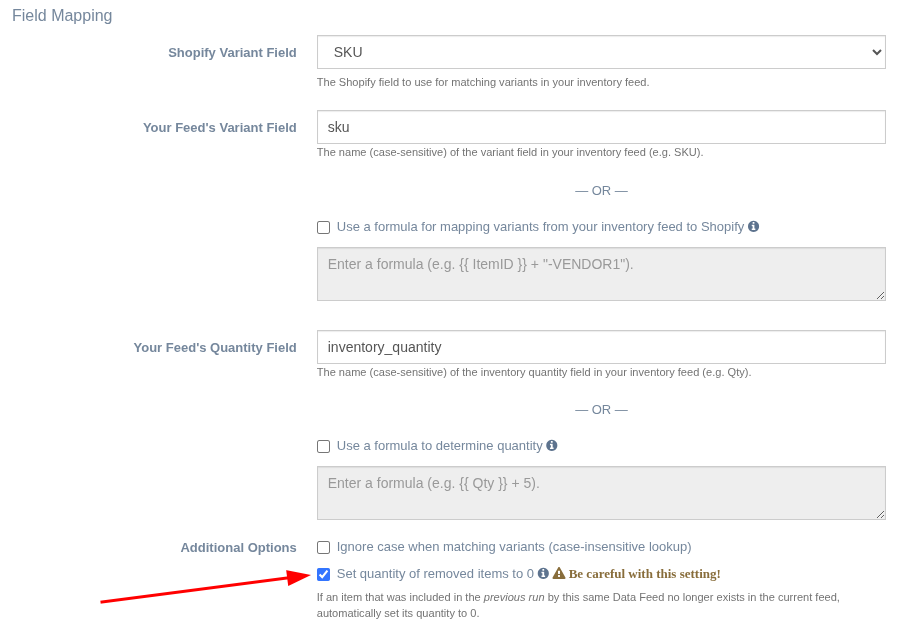Open the Shopify Variant Field dropdown
The image size is (904, 633).
coord(601,52)
